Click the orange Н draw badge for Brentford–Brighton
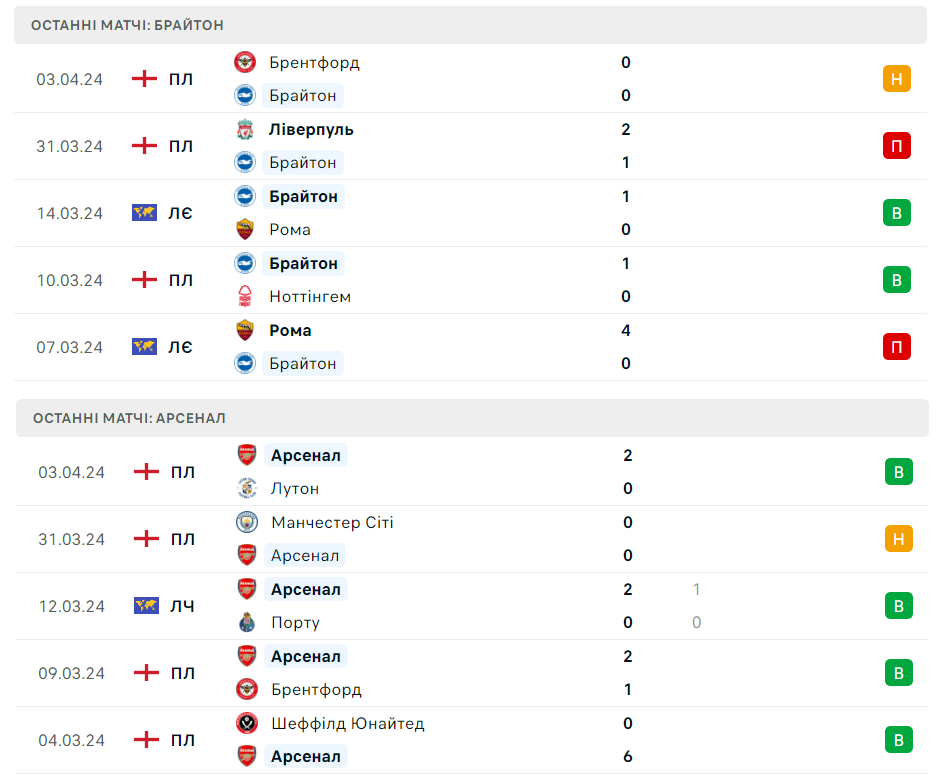Viewport: 939px width, 776px height. [897, 79]
